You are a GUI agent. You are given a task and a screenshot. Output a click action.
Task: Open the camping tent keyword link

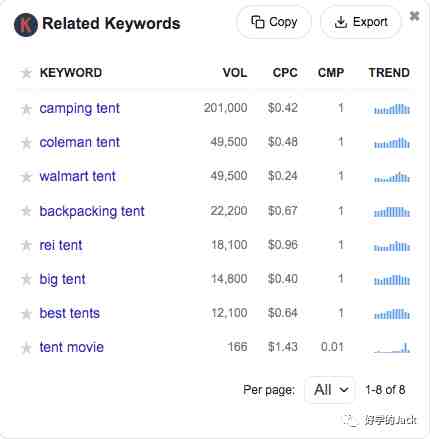[79, 109]
